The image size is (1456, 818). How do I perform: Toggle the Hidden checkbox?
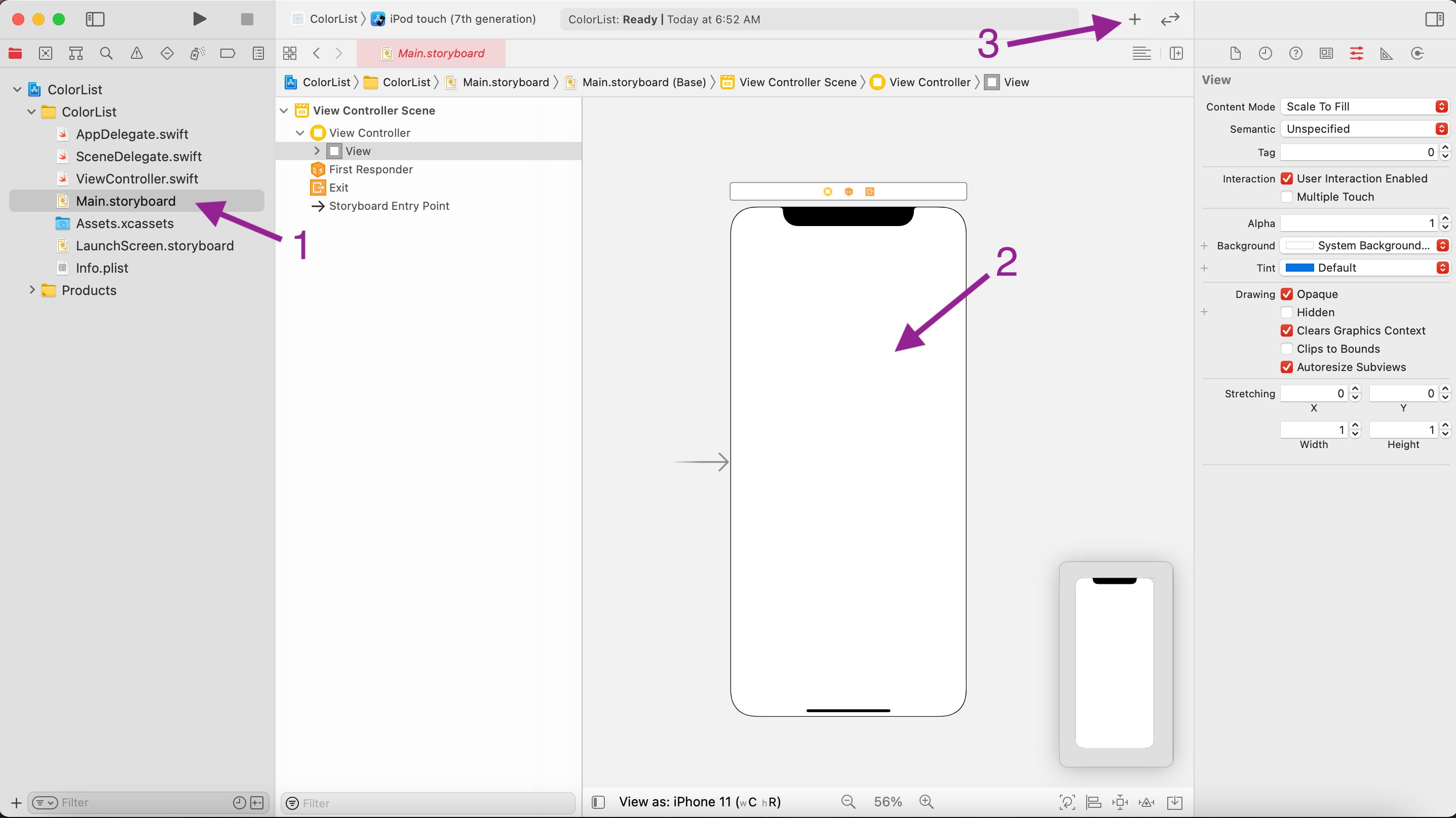point(1287,313)
